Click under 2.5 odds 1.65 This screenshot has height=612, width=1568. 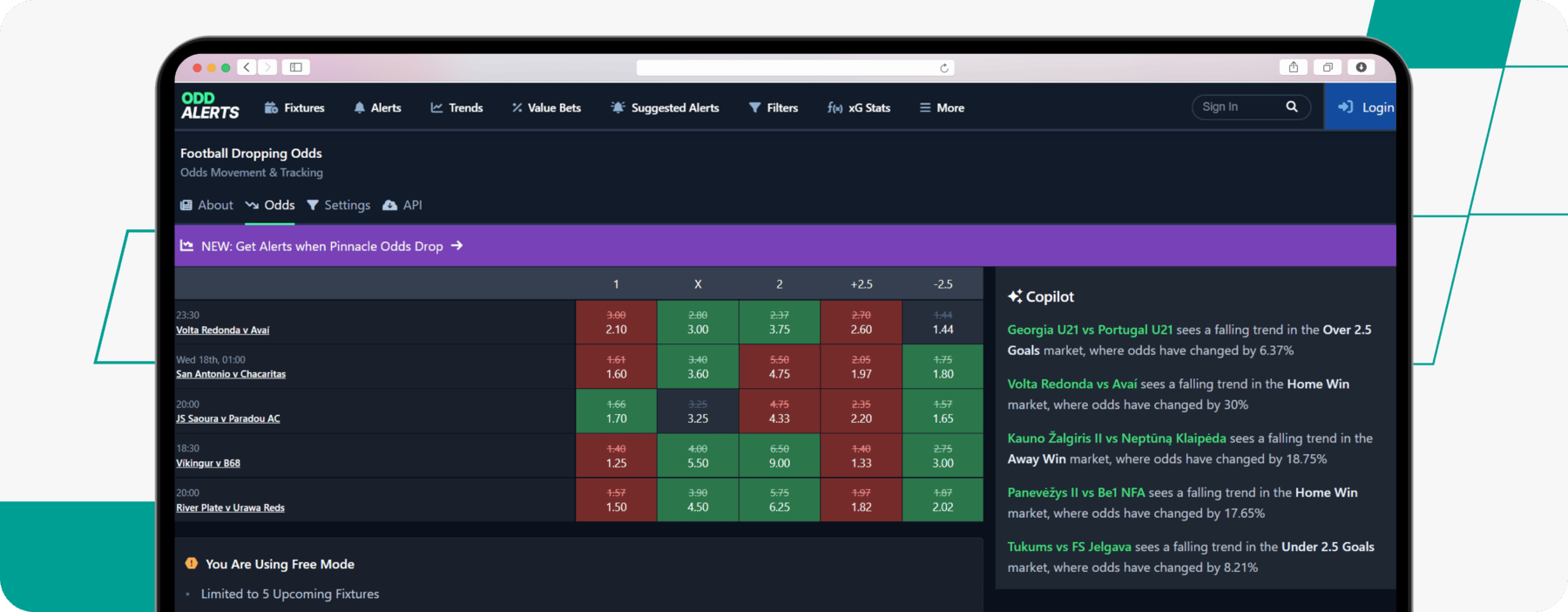pos(943,411)
